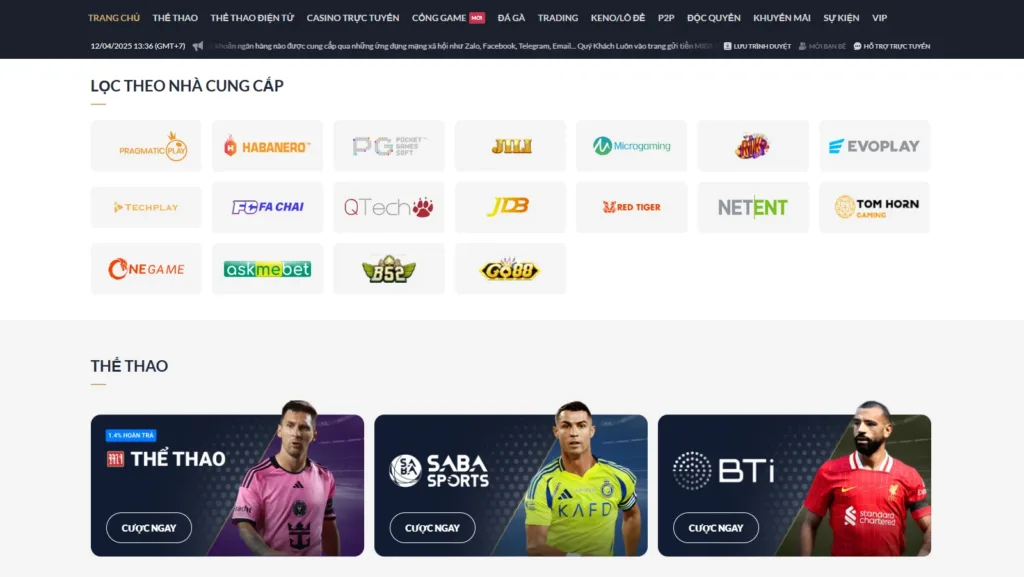Click the Go88 provider logo
The height and width of the screenshot is (577, 1024).
511,269
